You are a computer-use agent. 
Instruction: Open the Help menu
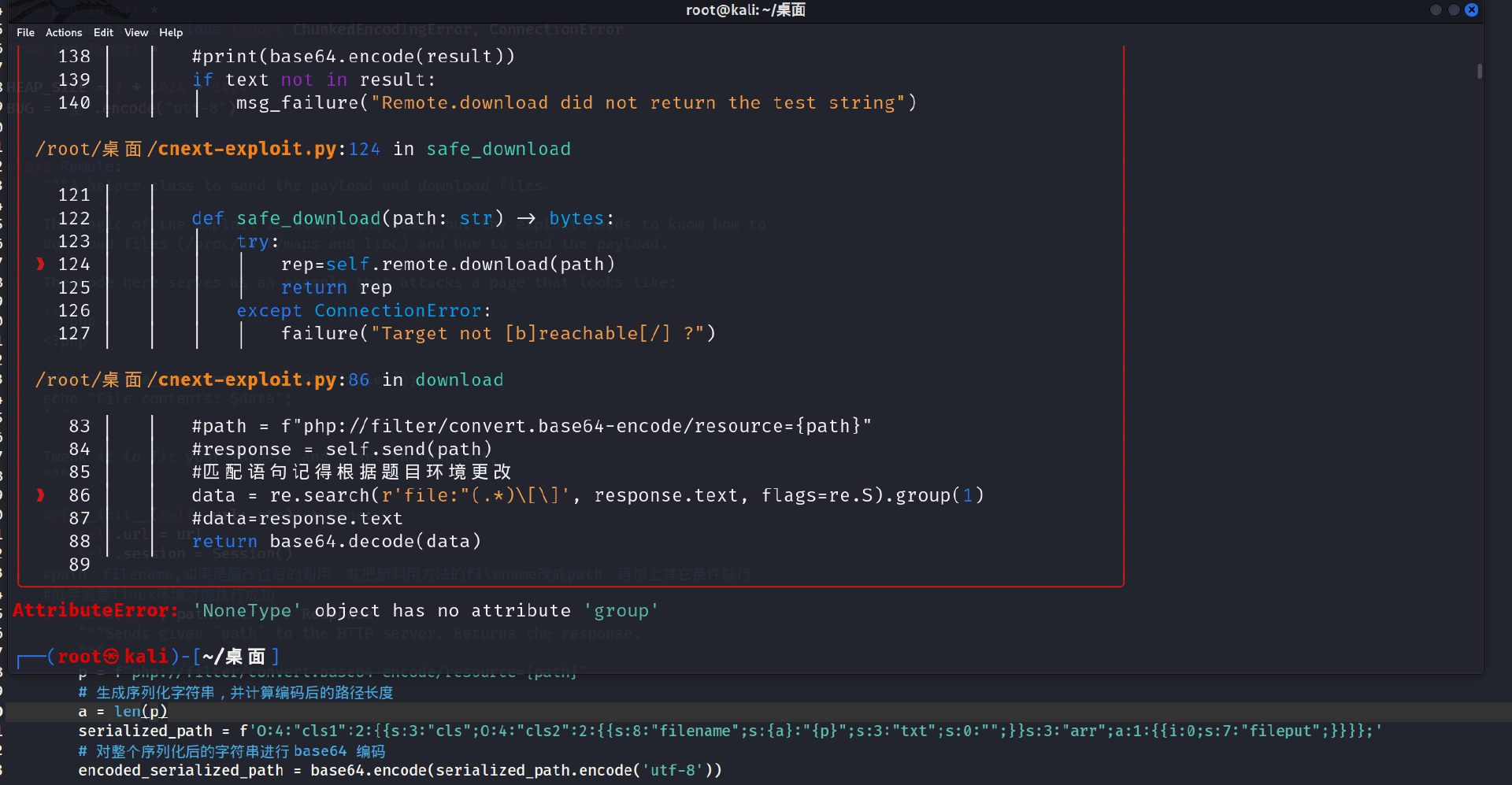point(171,32)
